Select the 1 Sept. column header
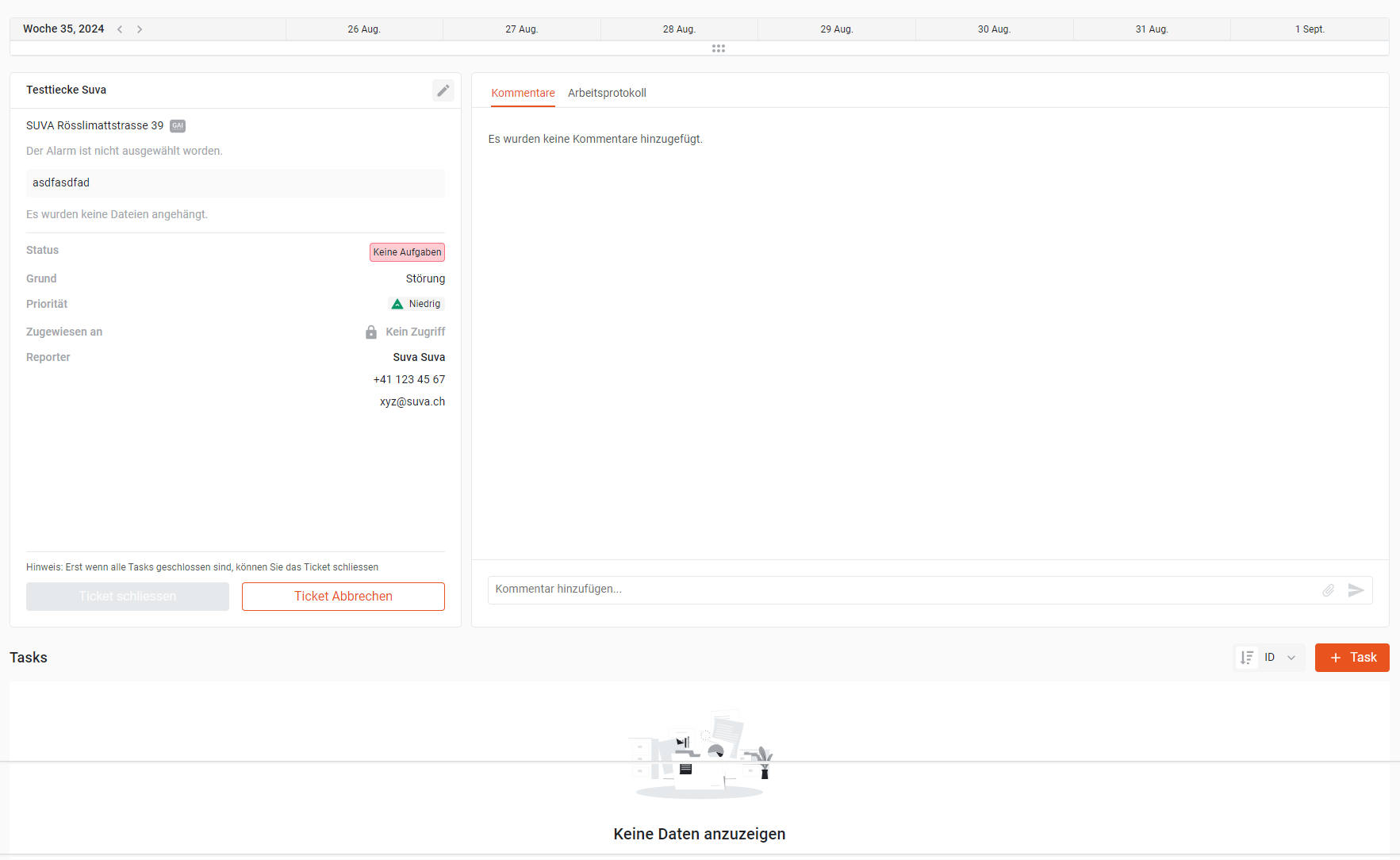1400x860 pixels. click(1310, 29)
